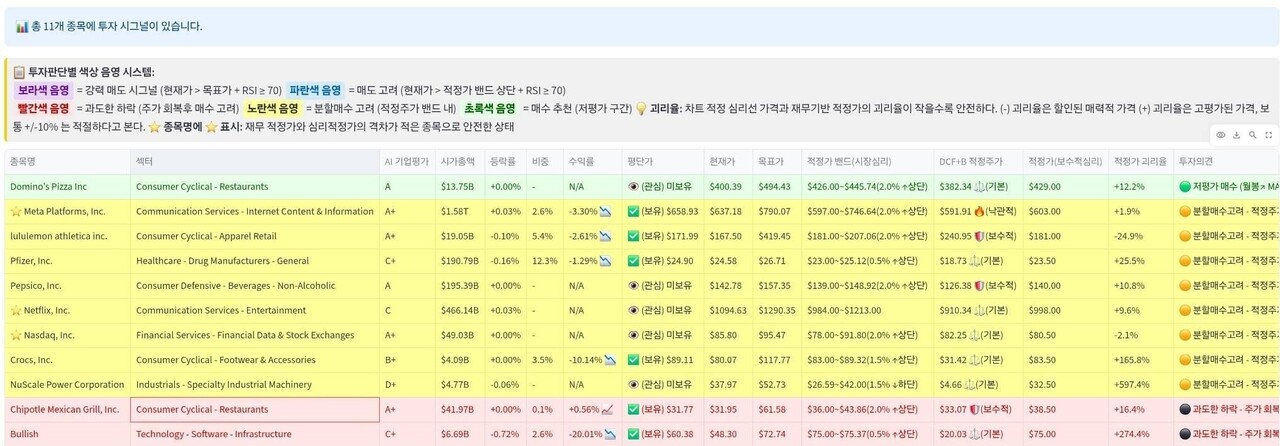Select the $190.79B market cap cell

pos(460,261)
